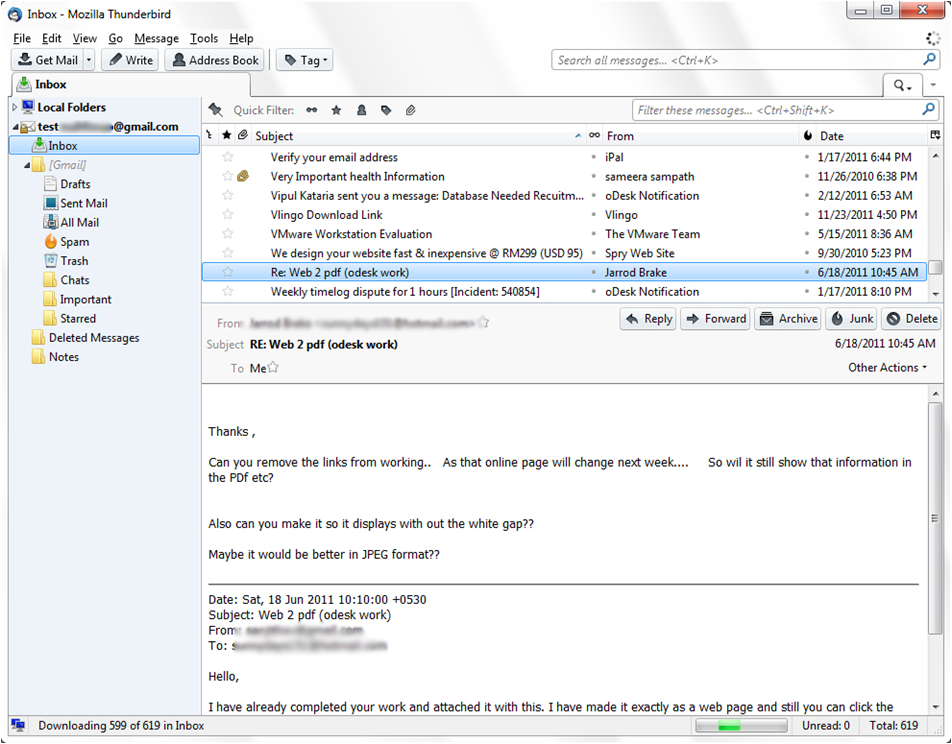Click the thread column header icon
This screenshot has width=952, height=744.
209,135
